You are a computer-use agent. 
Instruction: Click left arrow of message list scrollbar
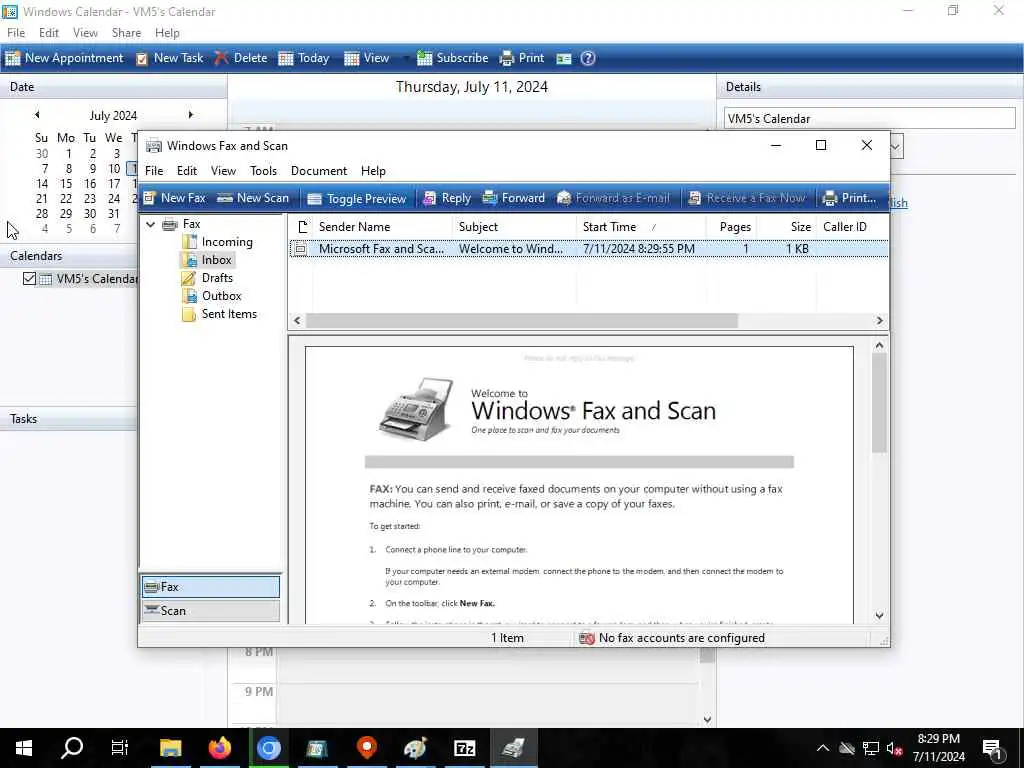(297, 321)
